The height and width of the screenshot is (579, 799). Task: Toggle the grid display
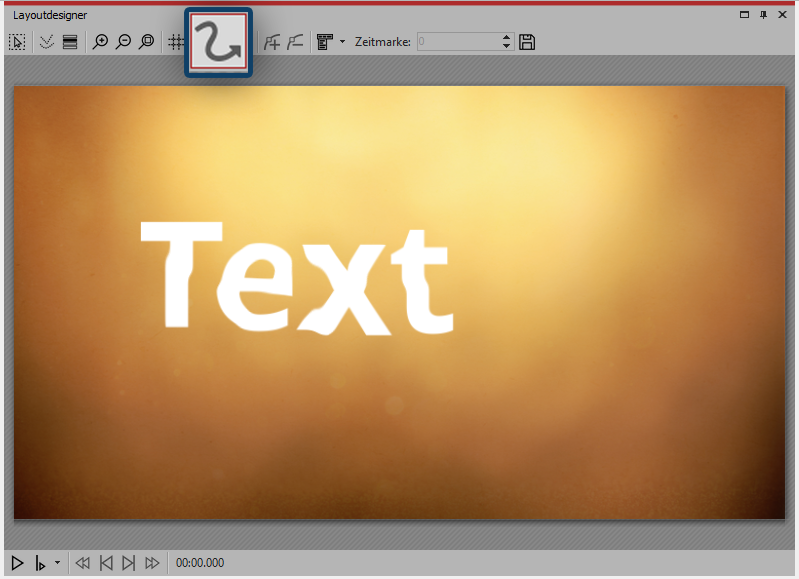[176, 42]
